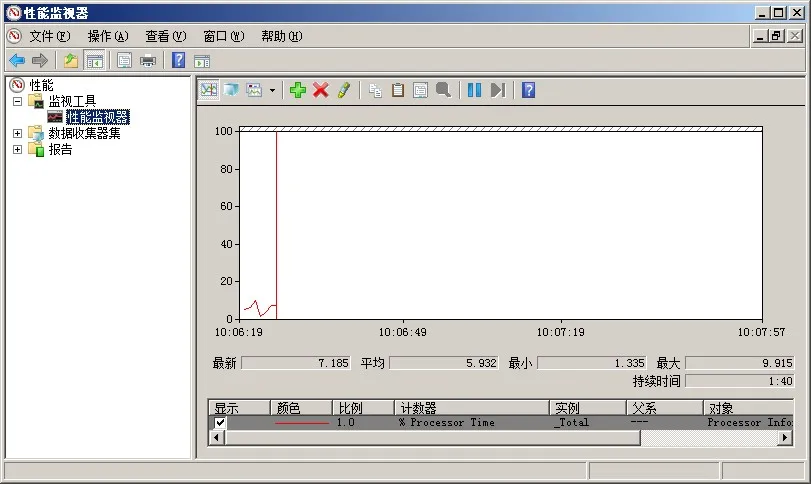The height and width of the screenshot is (484, 811).
Task: Open the 查看(V) menu
Action: (165, 36)
